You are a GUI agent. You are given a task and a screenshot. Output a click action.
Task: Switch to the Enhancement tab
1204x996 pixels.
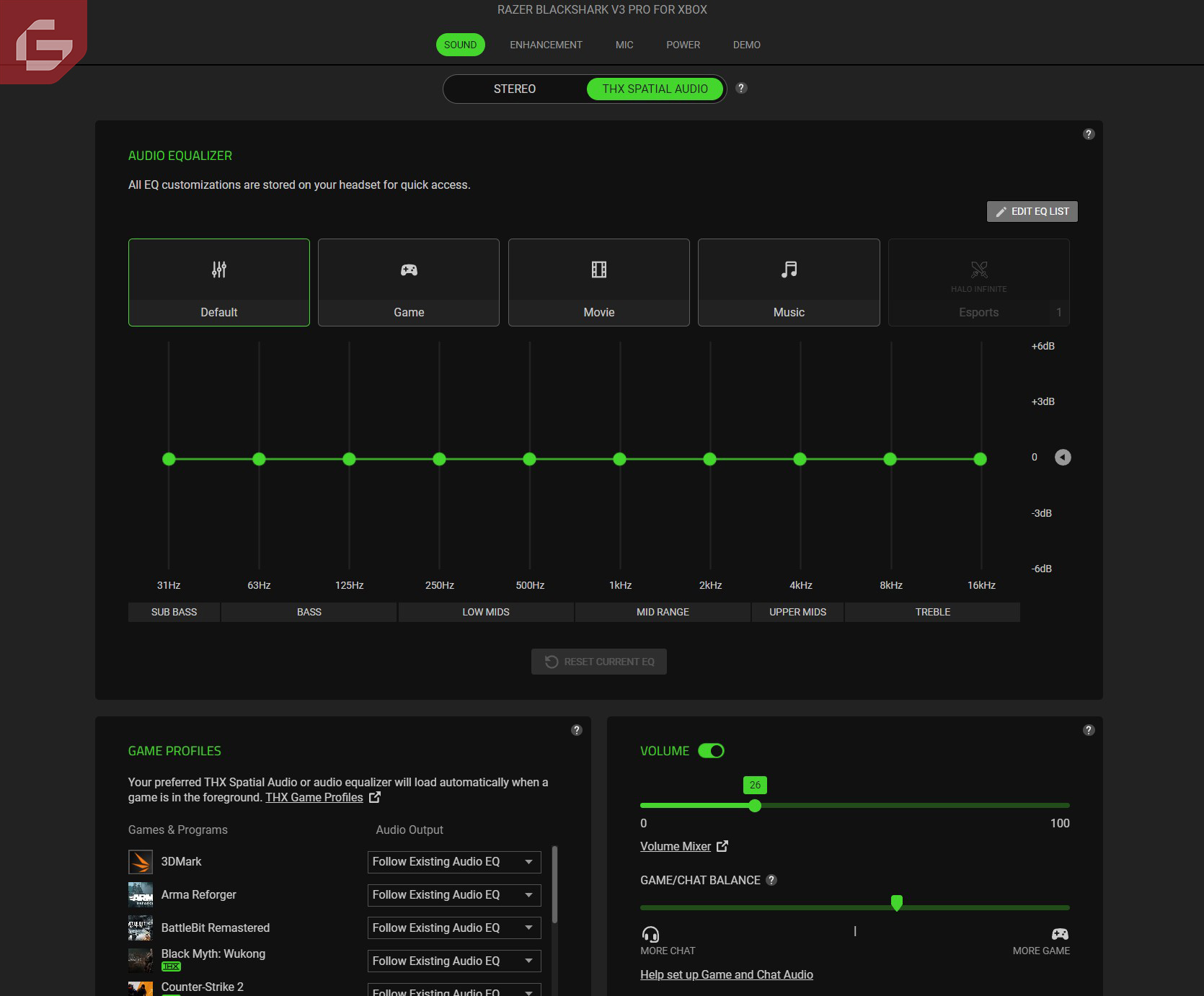click(x=546, y=45)
